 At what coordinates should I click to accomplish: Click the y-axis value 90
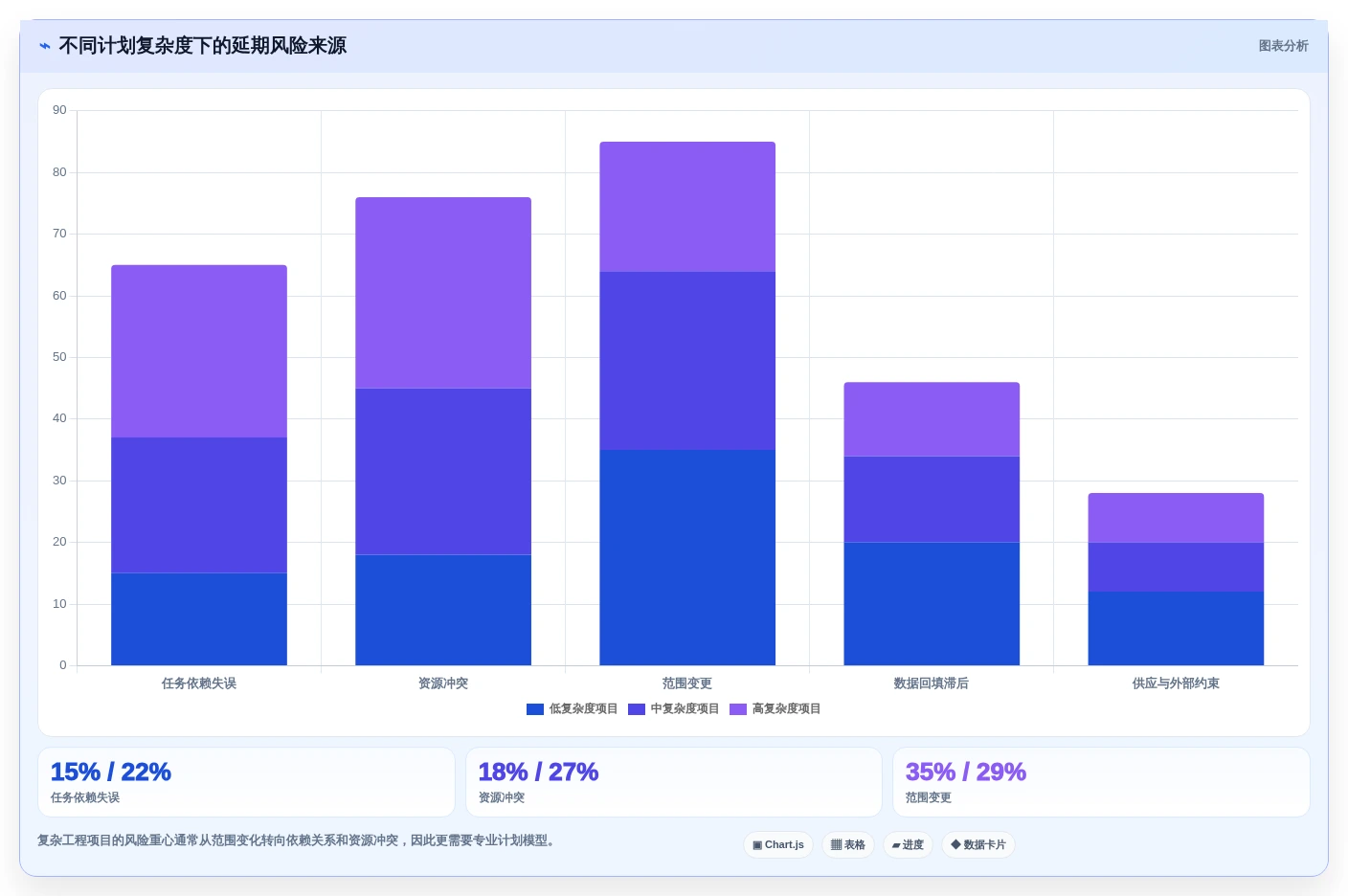click(x=59, y=110)
